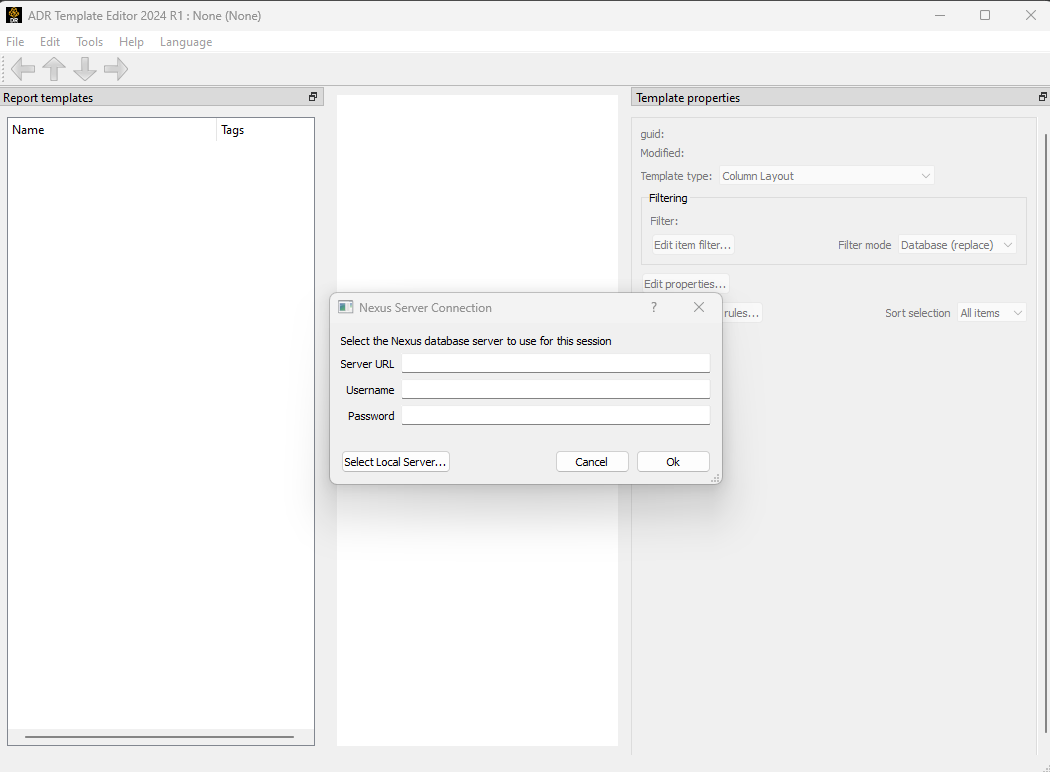Open the Language menu
Viewport: 1050px width, 772px height.
[186, 42]
